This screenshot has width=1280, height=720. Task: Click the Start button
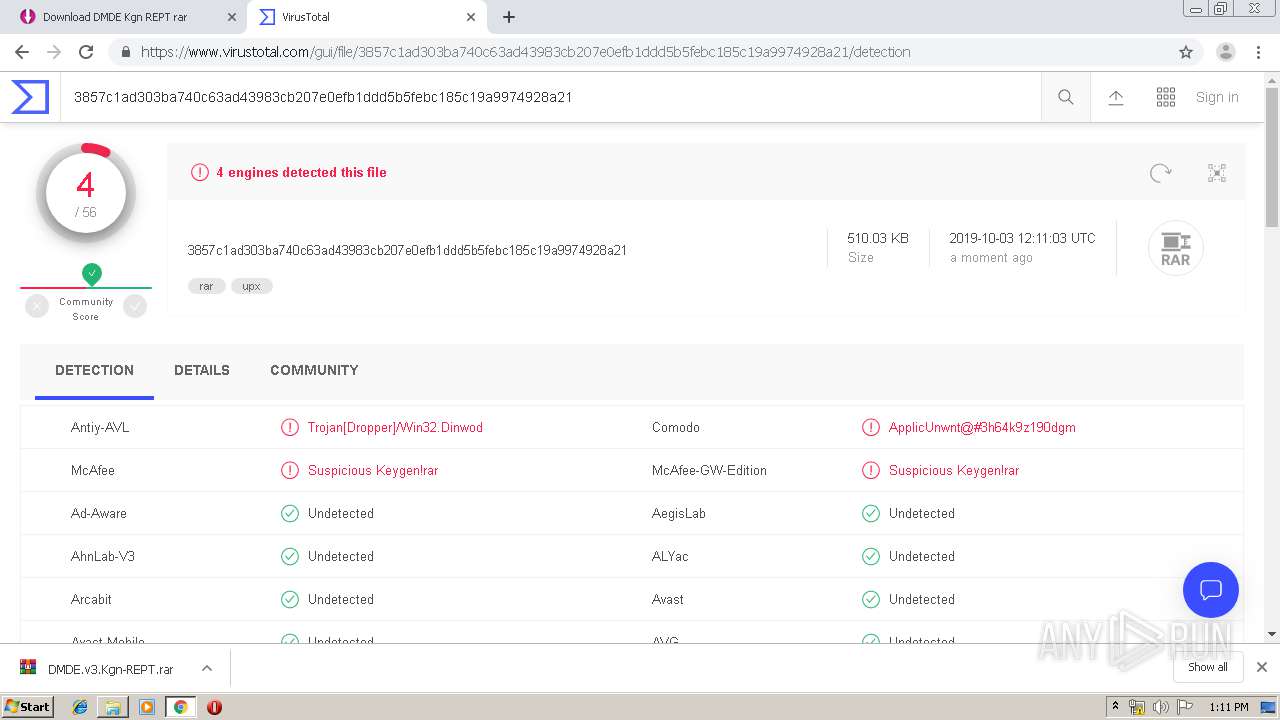pyautogui.click(x=28, y=707)
